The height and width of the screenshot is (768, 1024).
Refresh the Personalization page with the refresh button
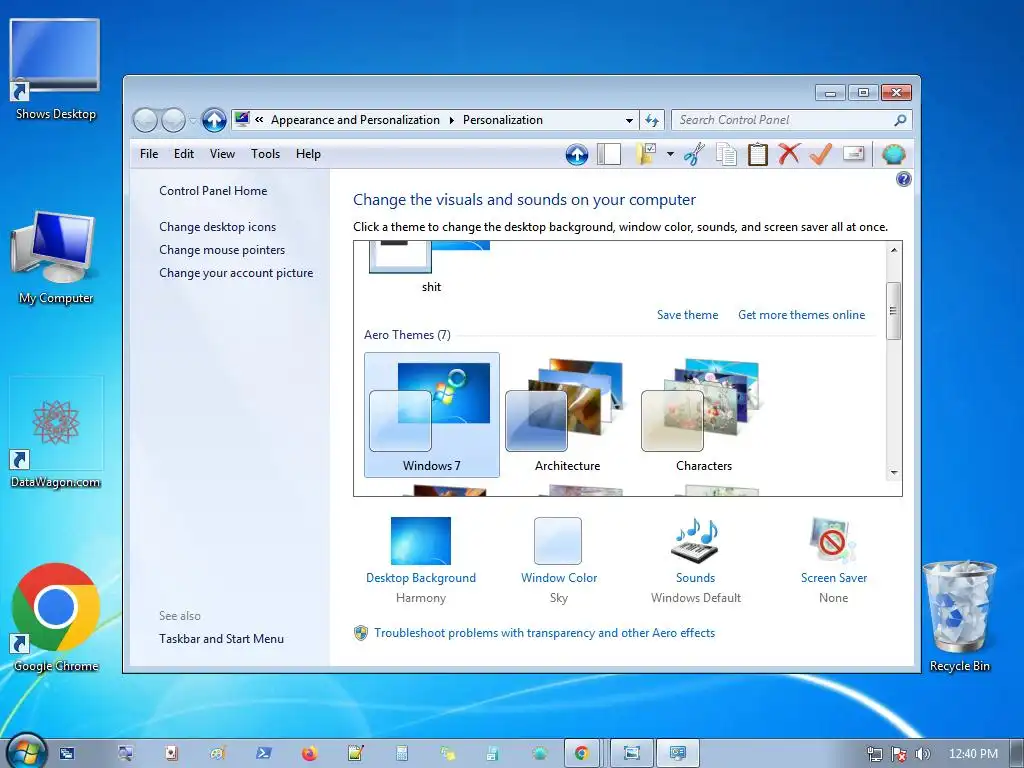[x=652, y=120]
